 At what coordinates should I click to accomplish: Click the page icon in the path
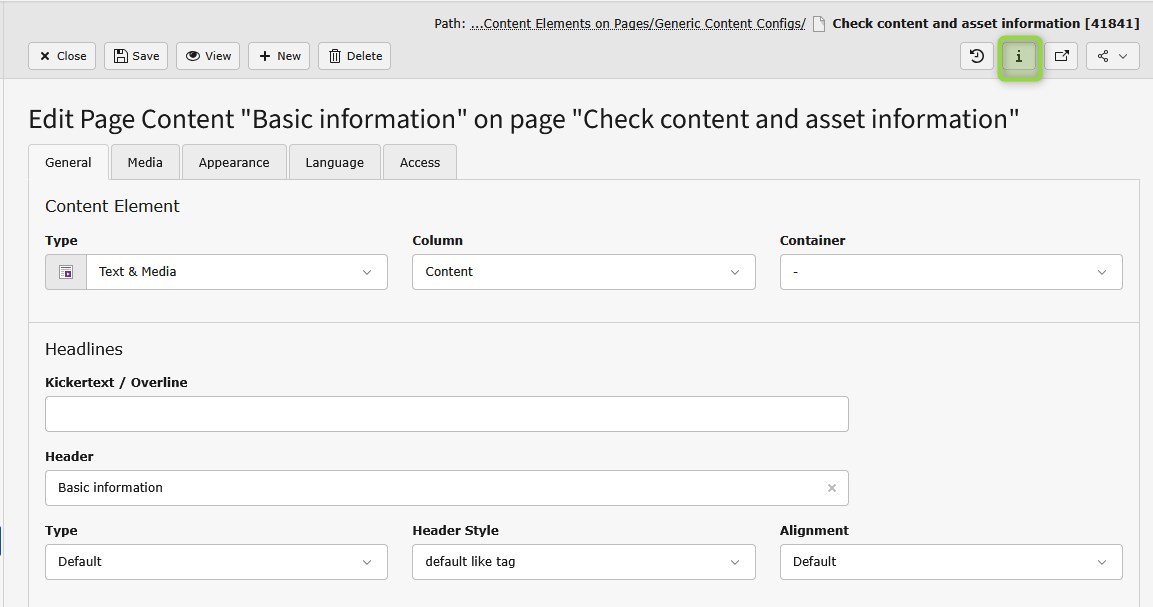pyautogui.click(x=818, y=24)
